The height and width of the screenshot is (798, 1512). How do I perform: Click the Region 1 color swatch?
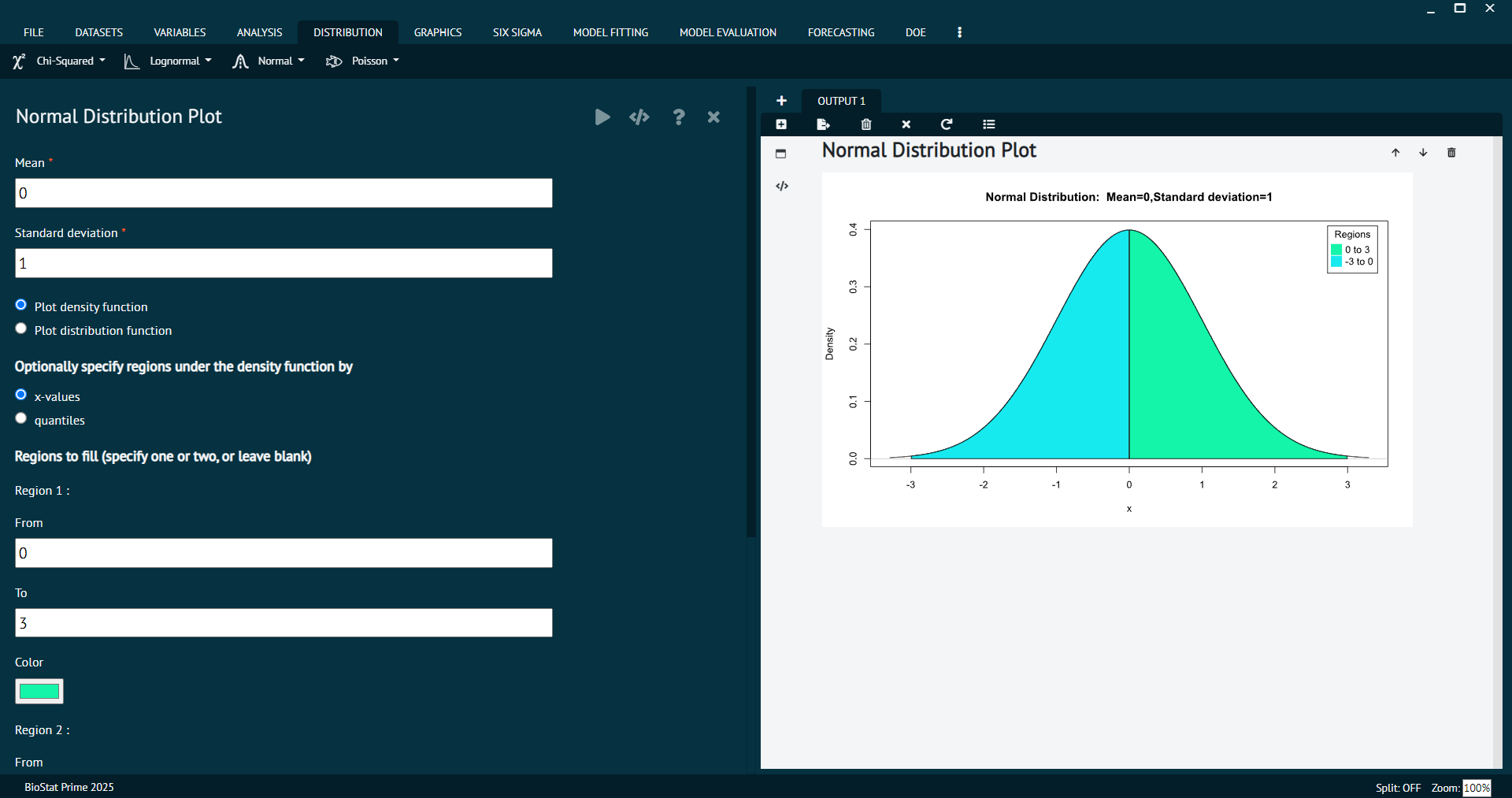pos(39,691)
